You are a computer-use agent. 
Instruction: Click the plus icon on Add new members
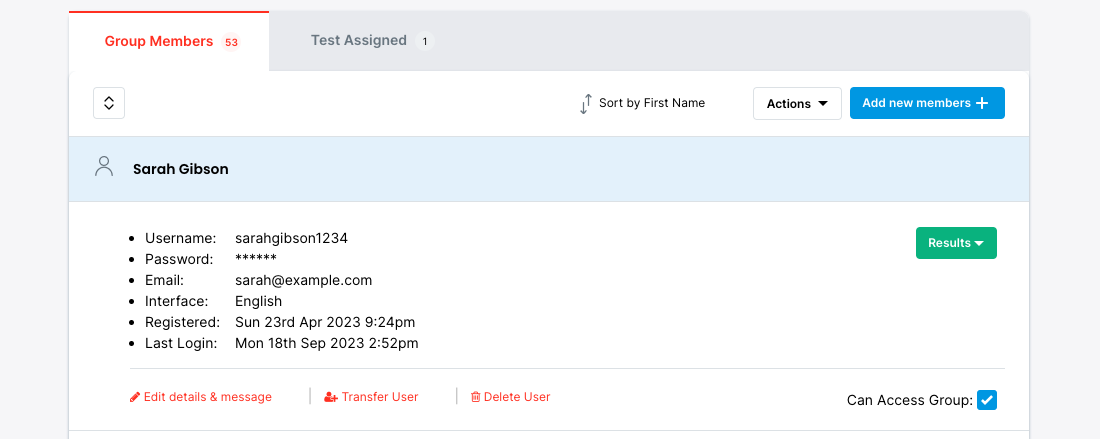982,103
